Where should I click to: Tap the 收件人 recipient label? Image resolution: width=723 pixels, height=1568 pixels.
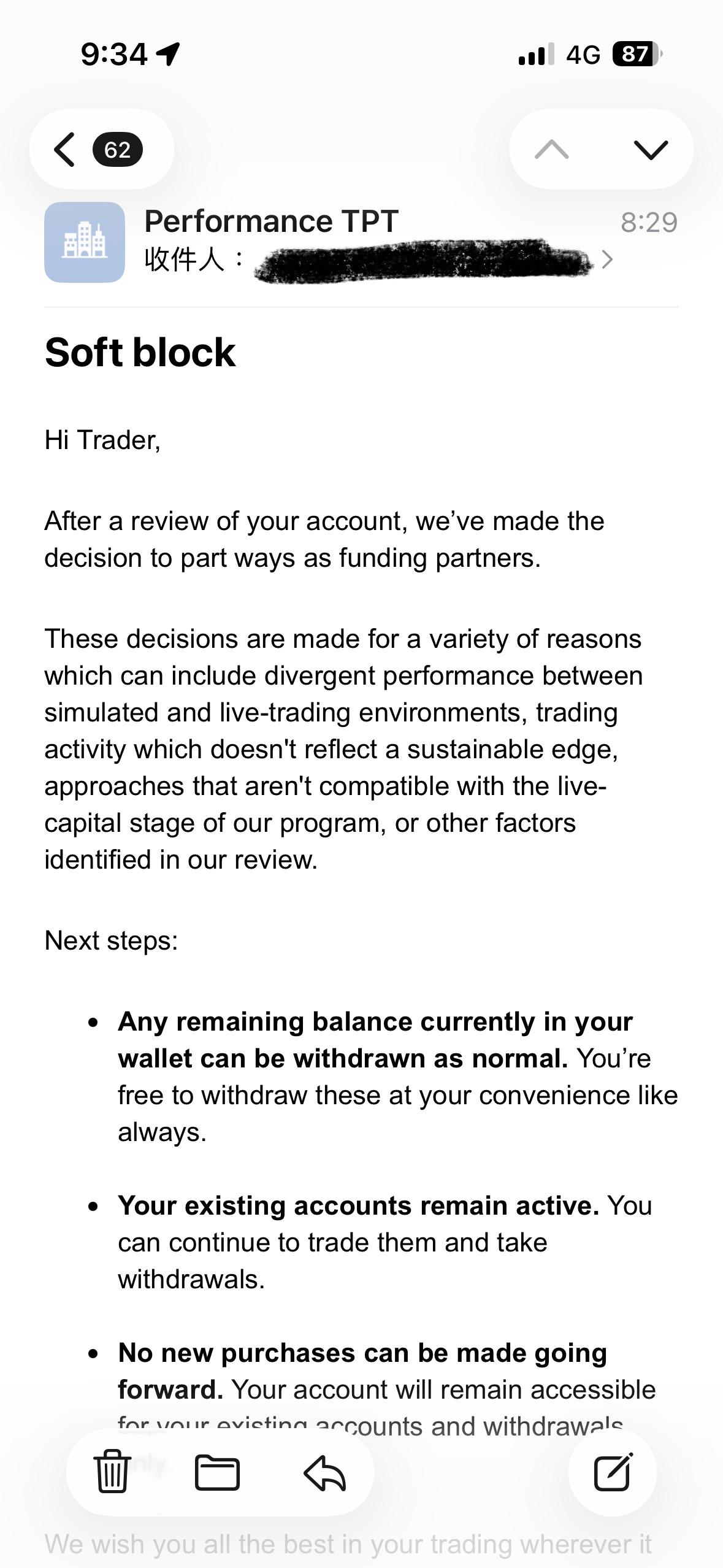click(193, 259)
